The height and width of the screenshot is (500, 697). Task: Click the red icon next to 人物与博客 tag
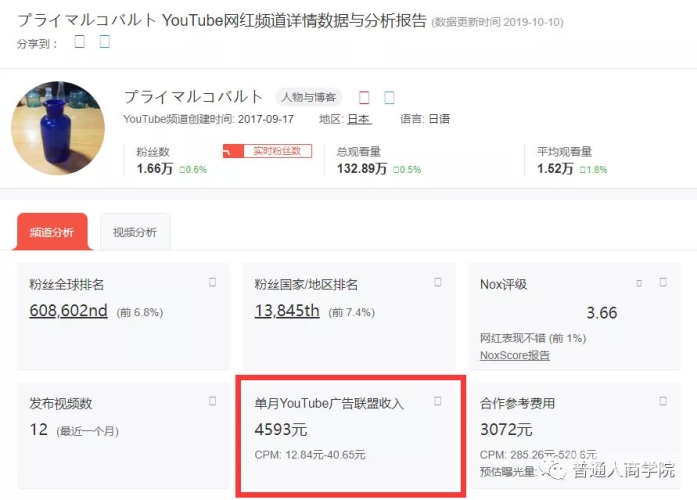[364, 97]
